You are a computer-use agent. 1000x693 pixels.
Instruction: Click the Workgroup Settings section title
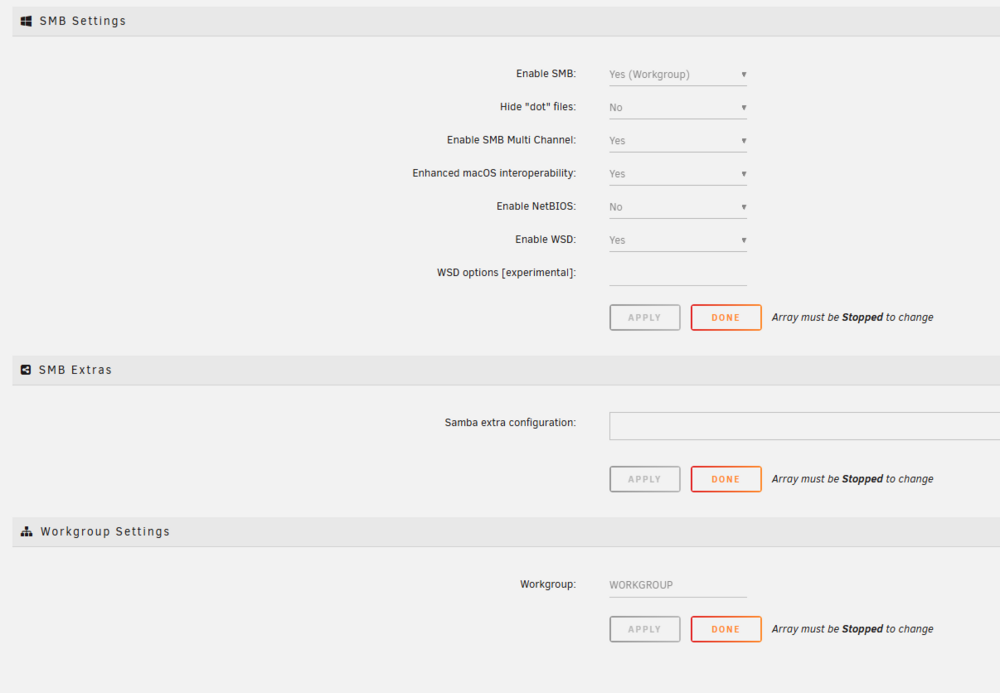(105, 532)
